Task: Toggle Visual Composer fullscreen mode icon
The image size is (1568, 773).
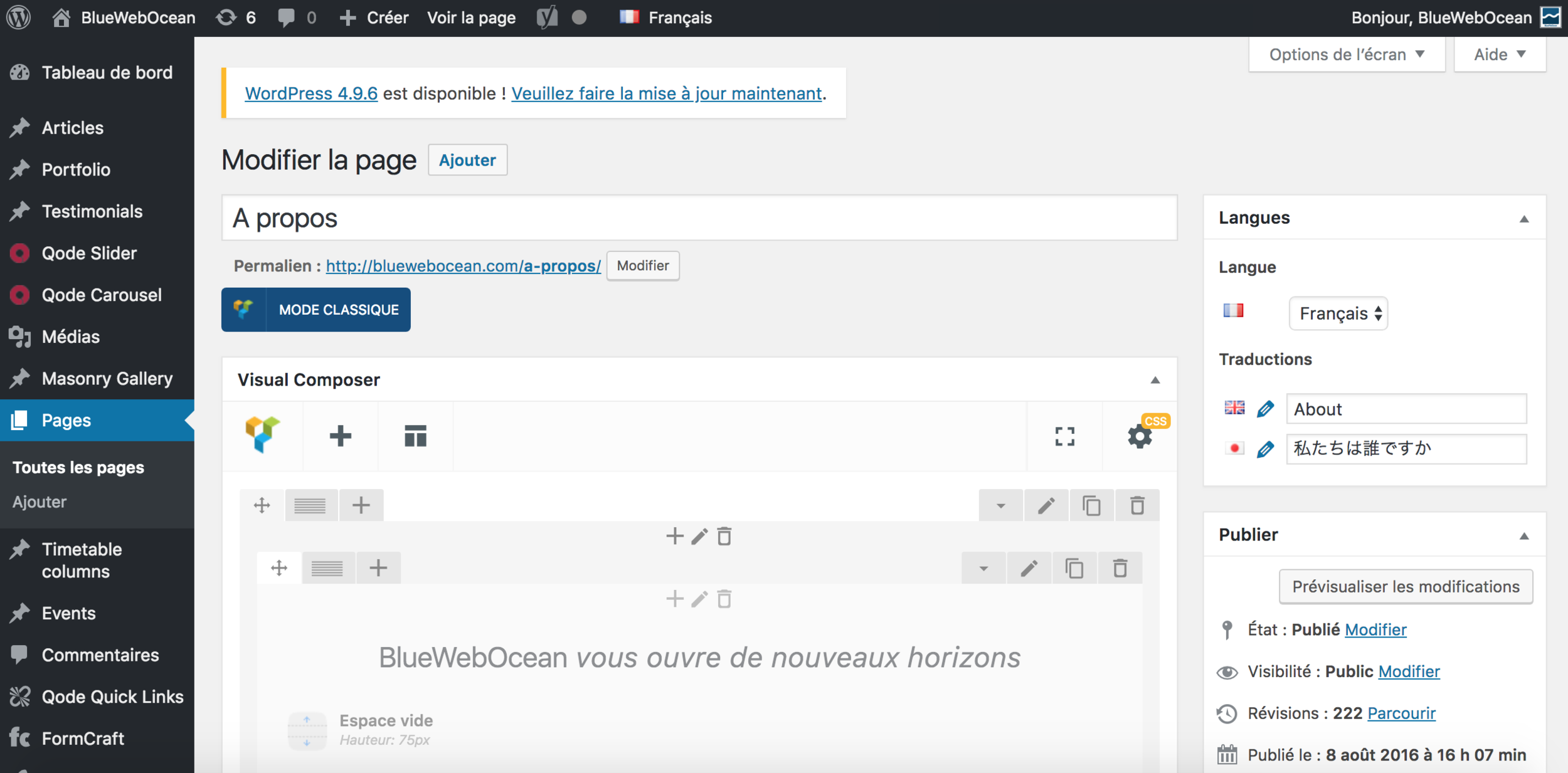Action: tap(1064, 436)
